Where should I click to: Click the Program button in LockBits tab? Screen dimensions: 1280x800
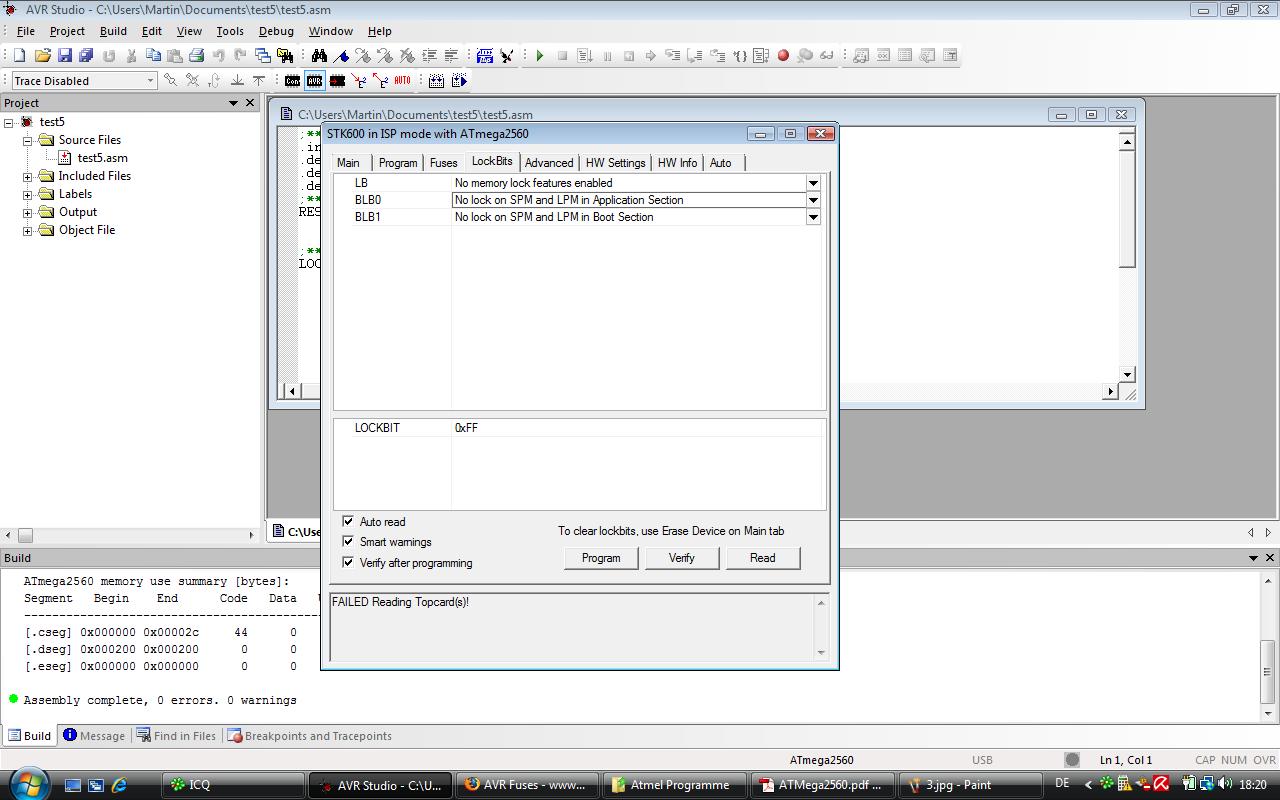click(601, 558)
